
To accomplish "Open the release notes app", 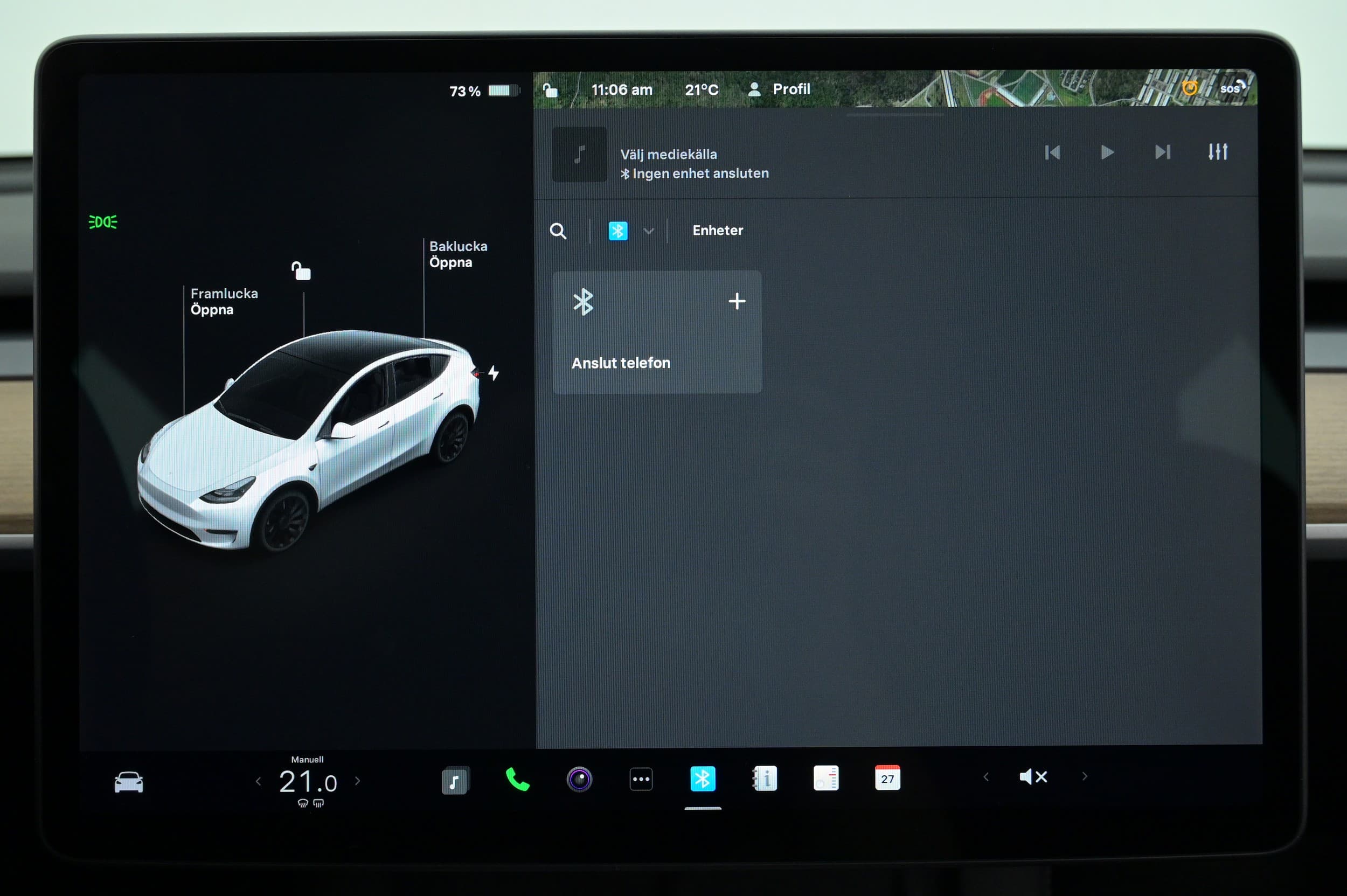I will pyautogui.click(x=826, y=777).
